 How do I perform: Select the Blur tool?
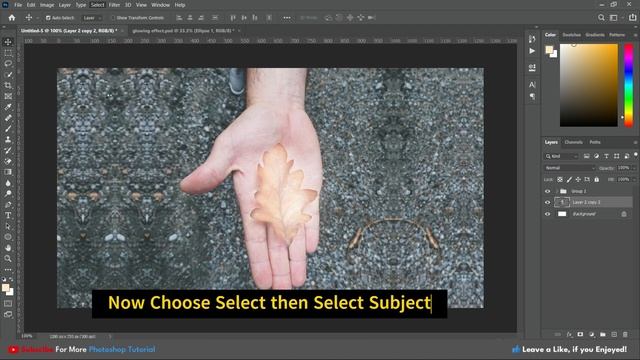8,183
